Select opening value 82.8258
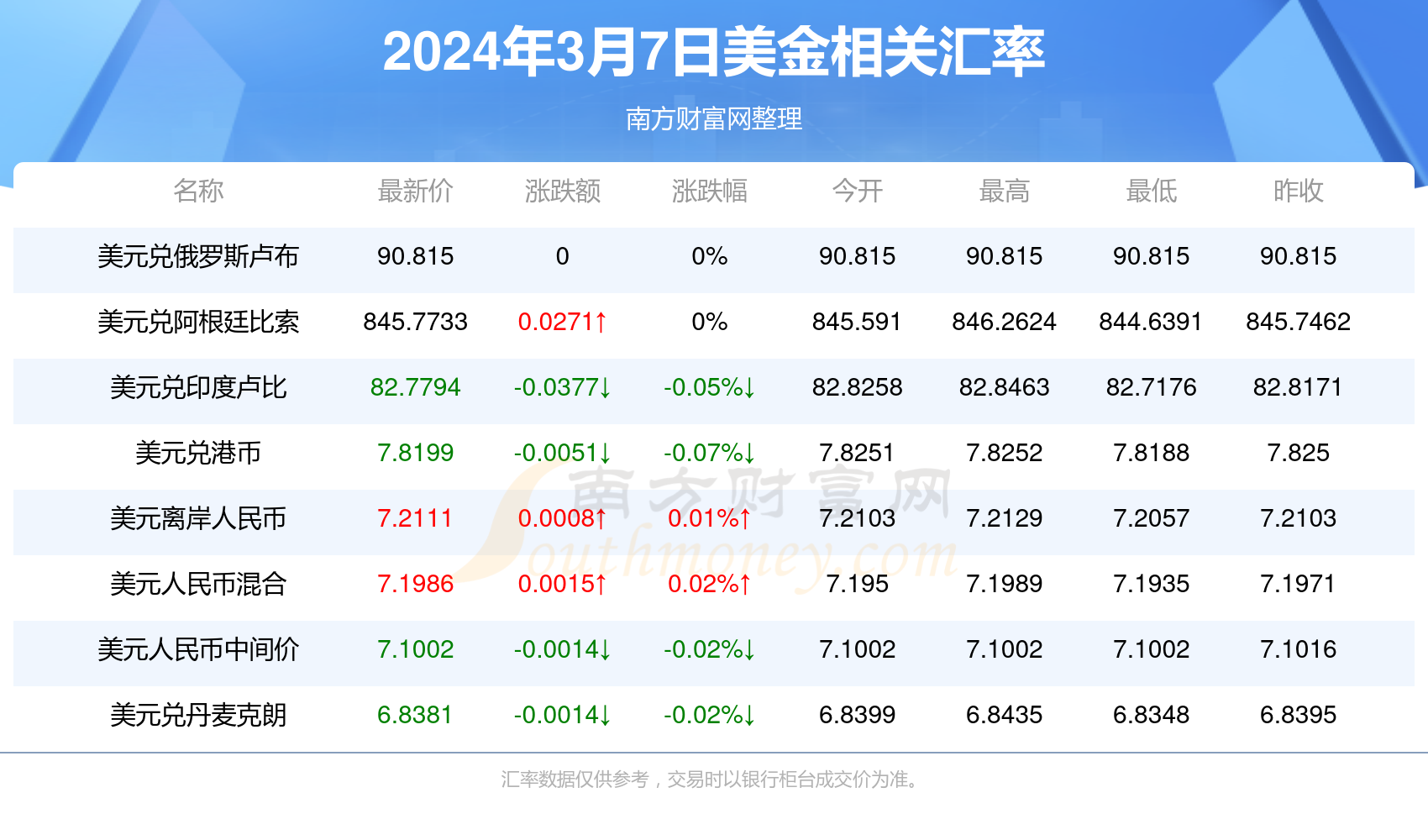Image resolution: width=1428 pixels, height=840 pixels. click(x=857, y=387)
